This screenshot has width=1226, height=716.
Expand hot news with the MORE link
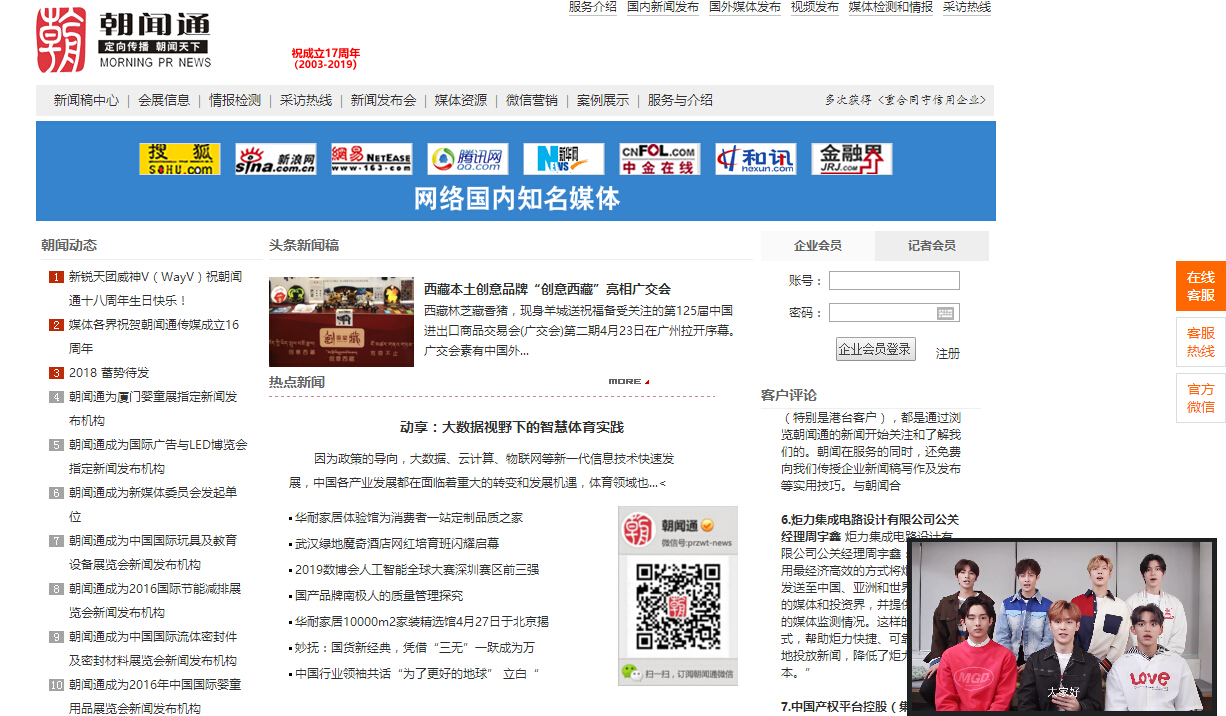point(628,382)
